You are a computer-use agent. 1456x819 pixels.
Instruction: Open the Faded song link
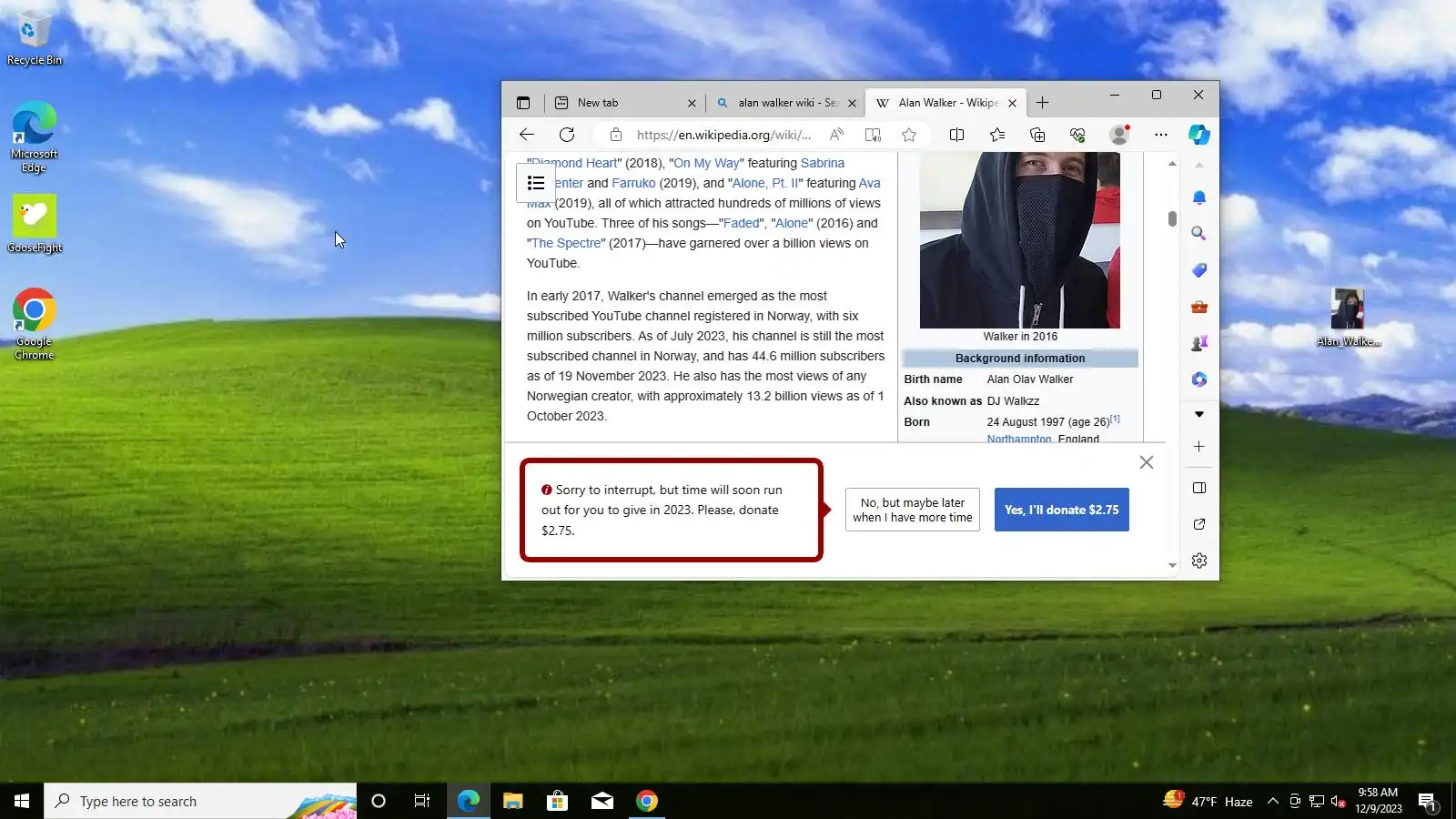tap(742, 223)
